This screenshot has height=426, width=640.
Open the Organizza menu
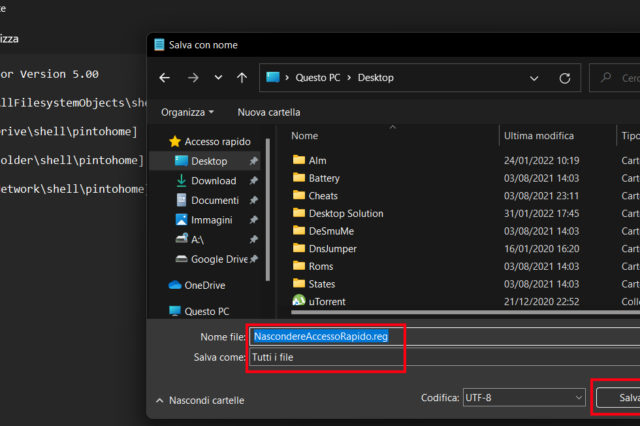click(x=187, y=112)
